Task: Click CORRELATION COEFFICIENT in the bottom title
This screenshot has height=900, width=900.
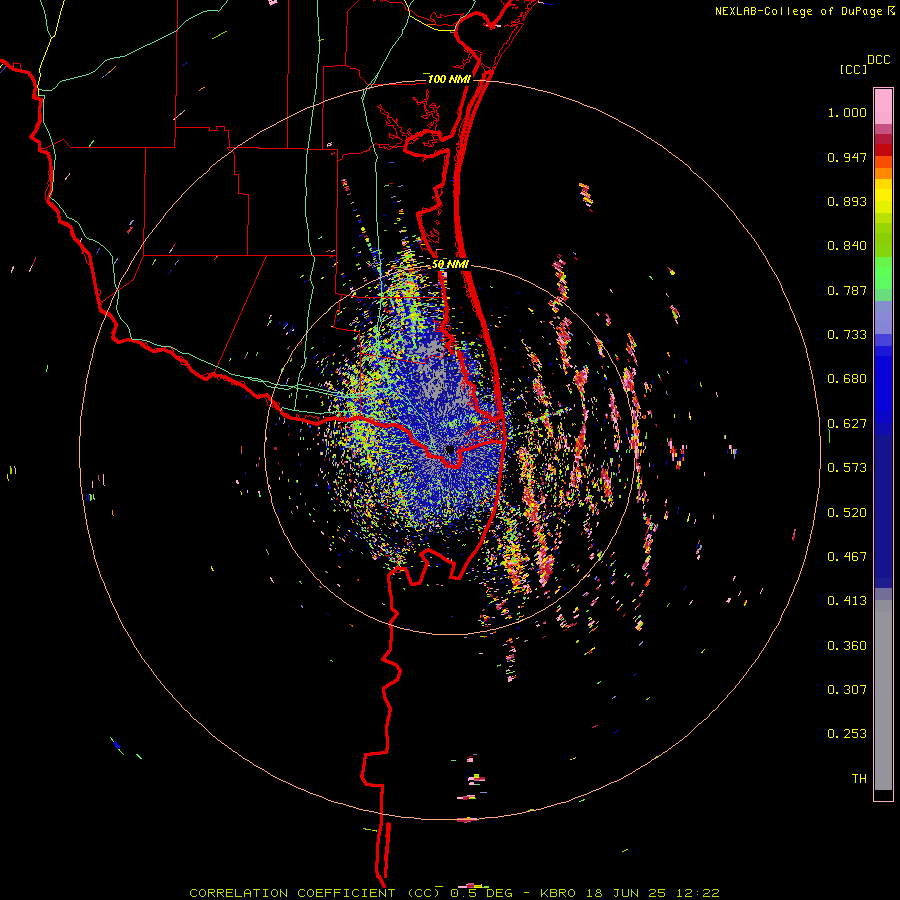Action: click(x=292, y=893)
